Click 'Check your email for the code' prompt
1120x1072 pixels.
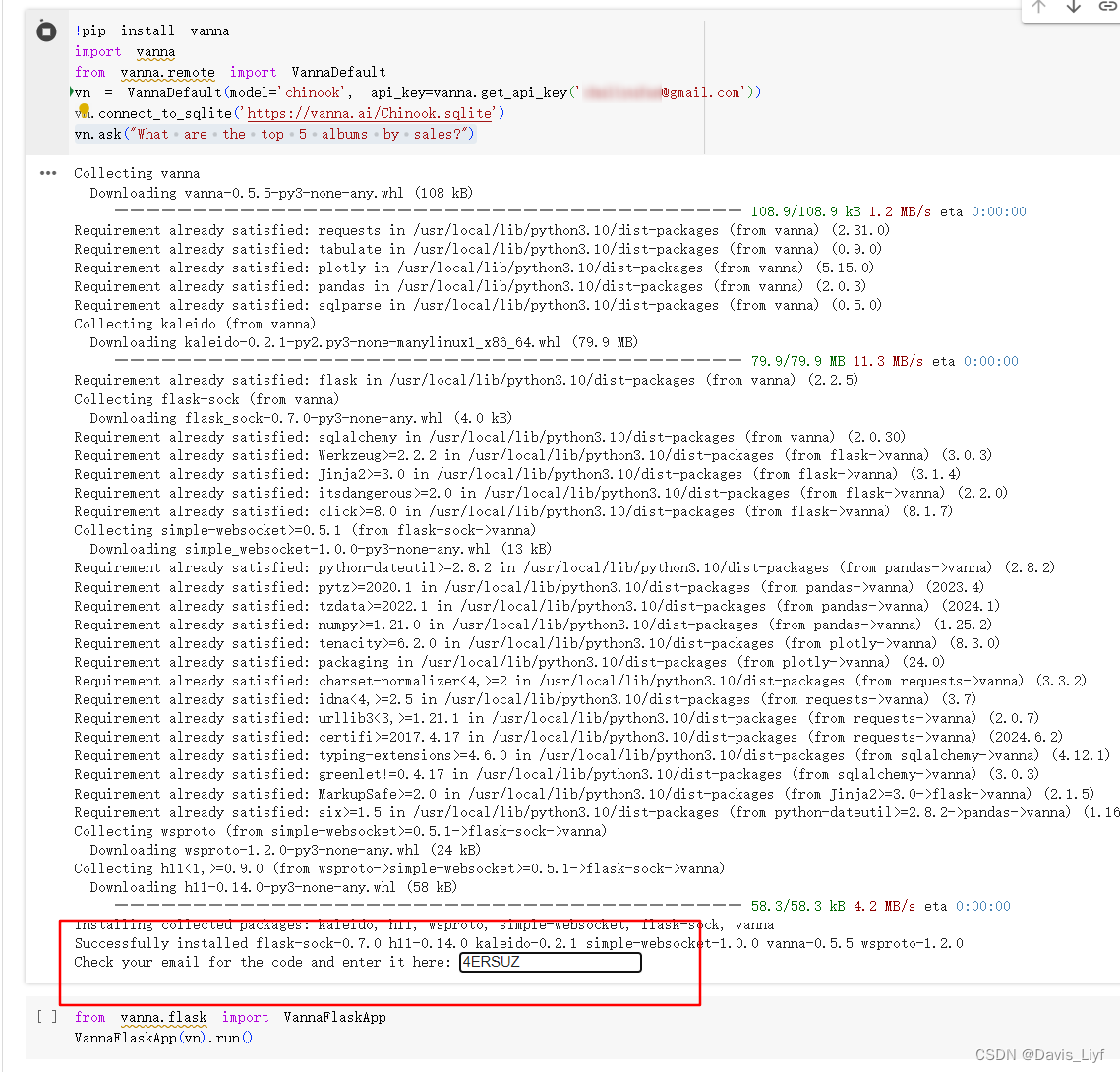coord(263,962)
